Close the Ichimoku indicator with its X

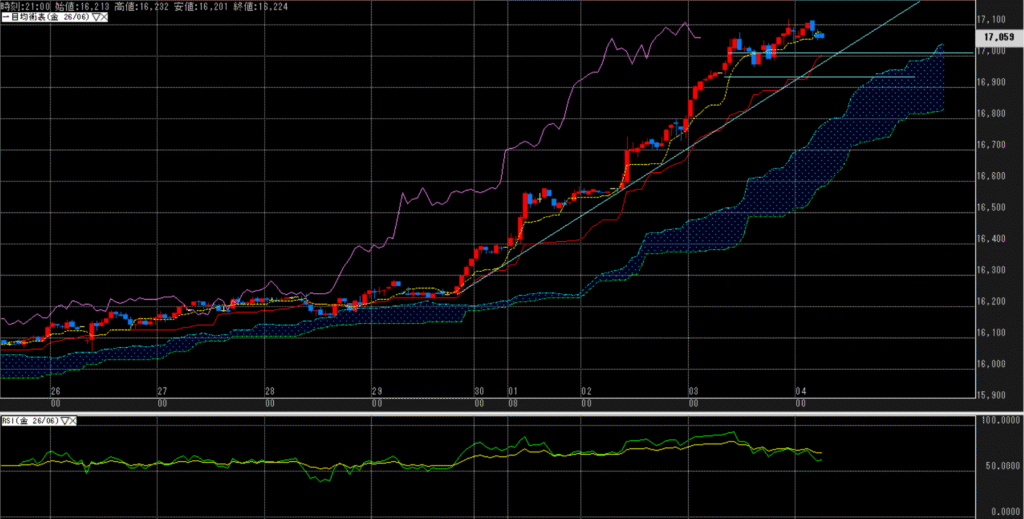click(x=104, y=19)
